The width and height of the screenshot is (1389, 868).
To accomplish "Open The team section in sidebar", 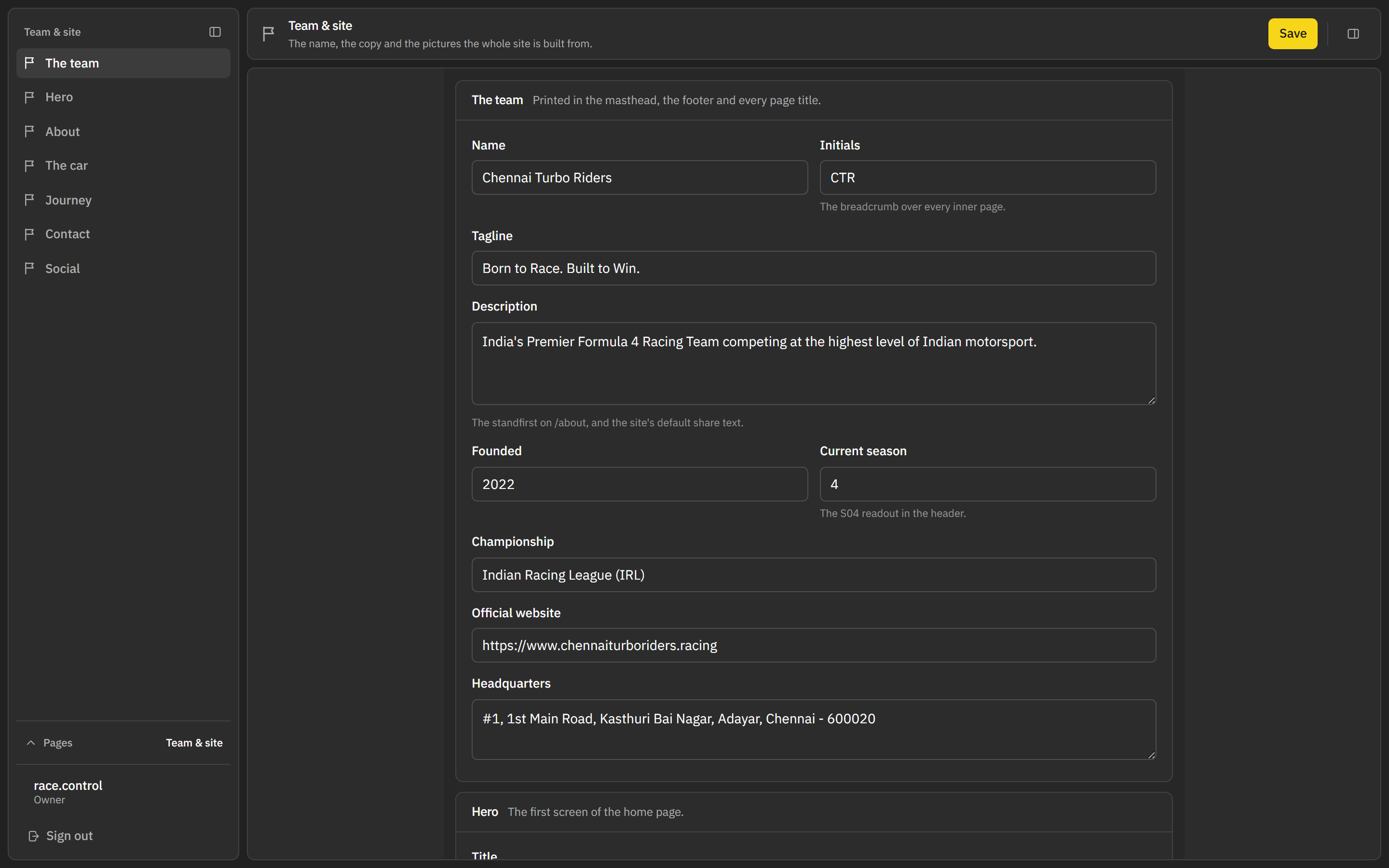I will (x=123, y=63).
